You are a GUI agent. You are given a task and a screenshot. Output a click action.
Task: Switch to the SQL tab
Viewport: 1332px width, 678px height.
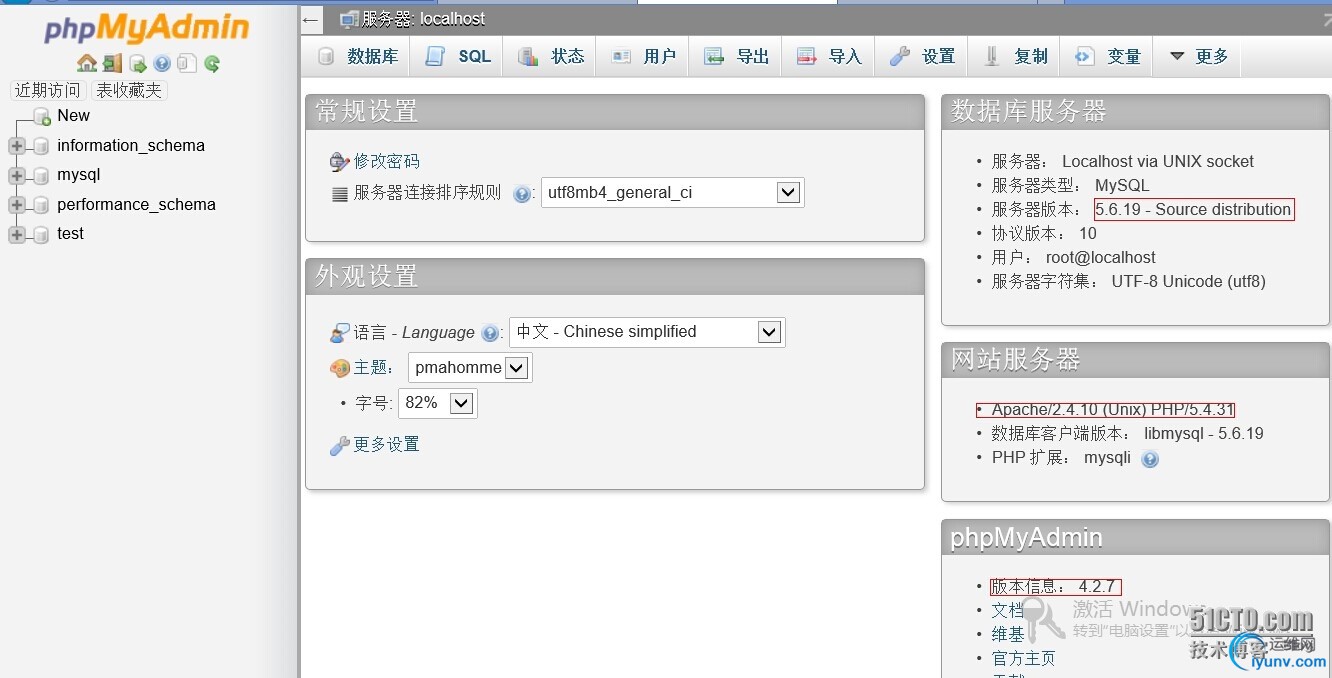(x=458, y=57)
